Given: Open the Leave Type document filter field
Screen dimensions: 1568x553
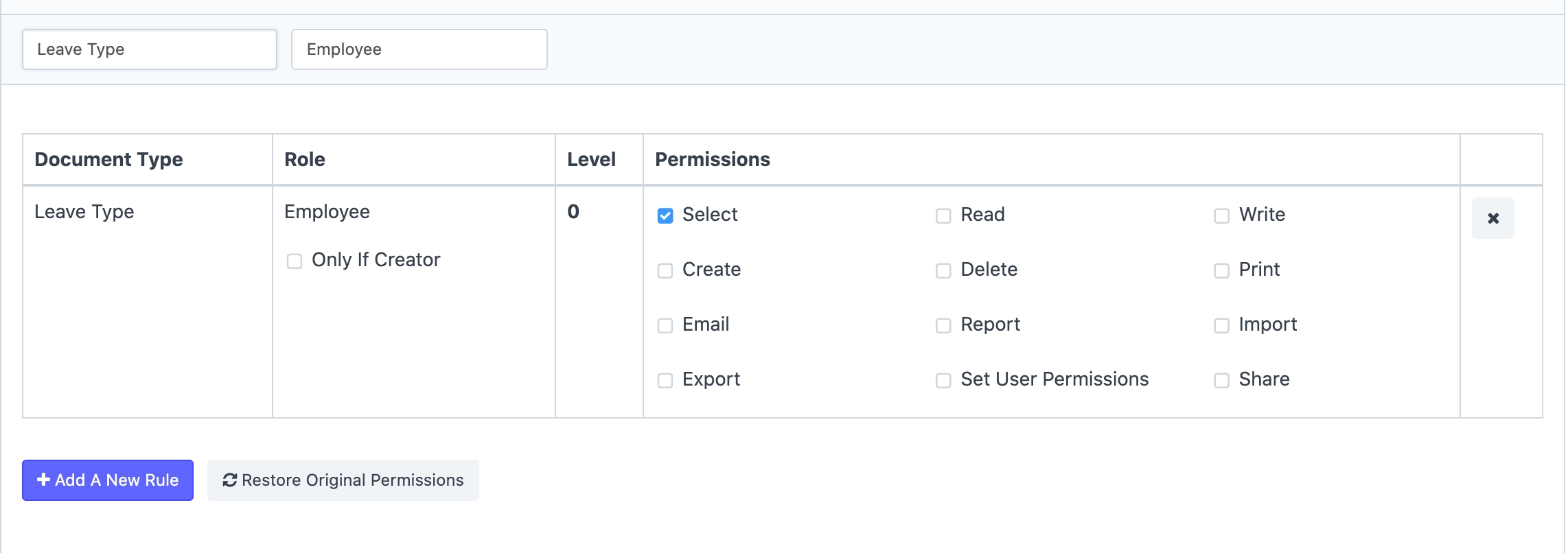Looking at the screenshot, I should (149, 49).
